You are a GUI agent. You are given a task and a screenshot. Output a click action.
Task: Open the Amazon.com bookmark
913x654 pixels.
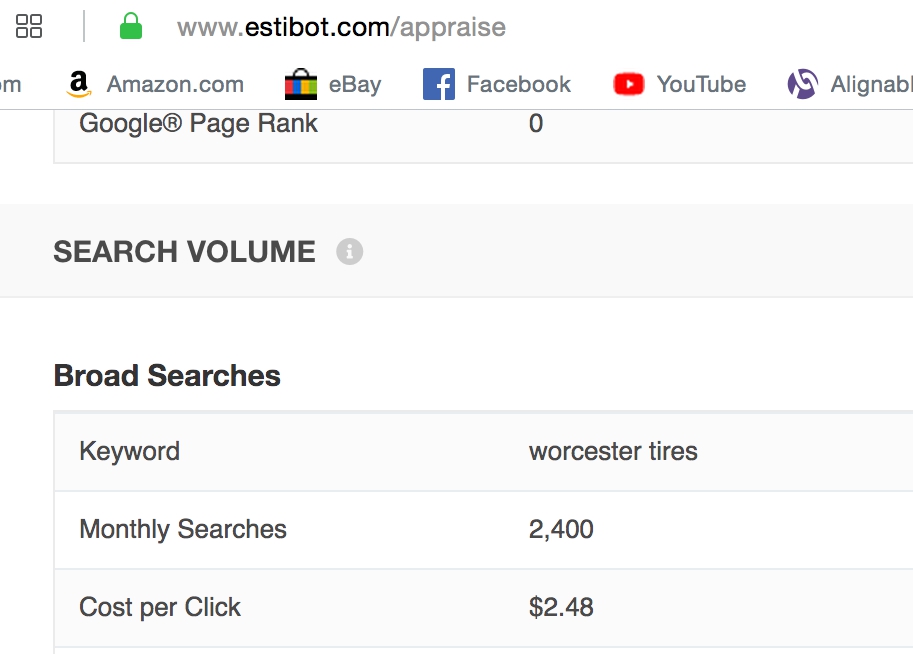(x=155, y=85)
